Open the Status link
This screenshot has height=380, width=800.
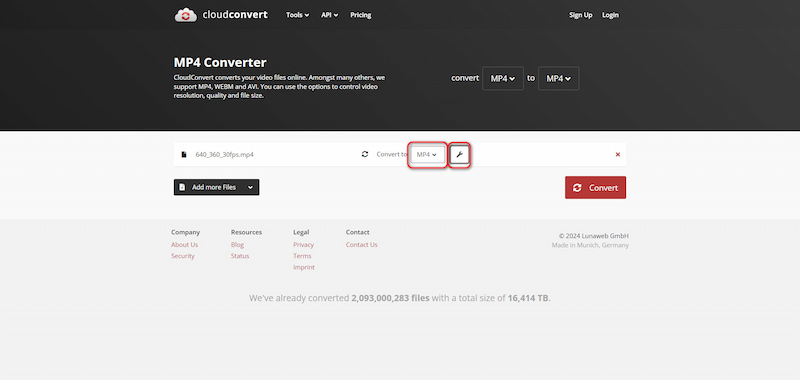[x=240, y=256]
